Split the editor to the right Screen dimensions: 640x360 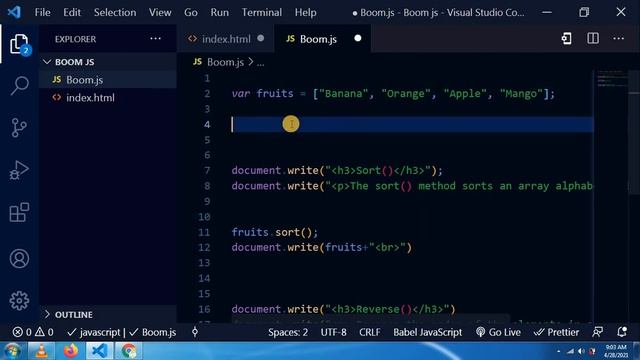(593, 39)
